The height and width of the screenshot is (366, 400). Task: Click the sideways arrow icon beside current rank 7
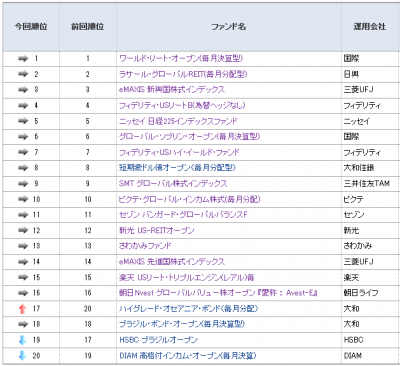(23, 152)
